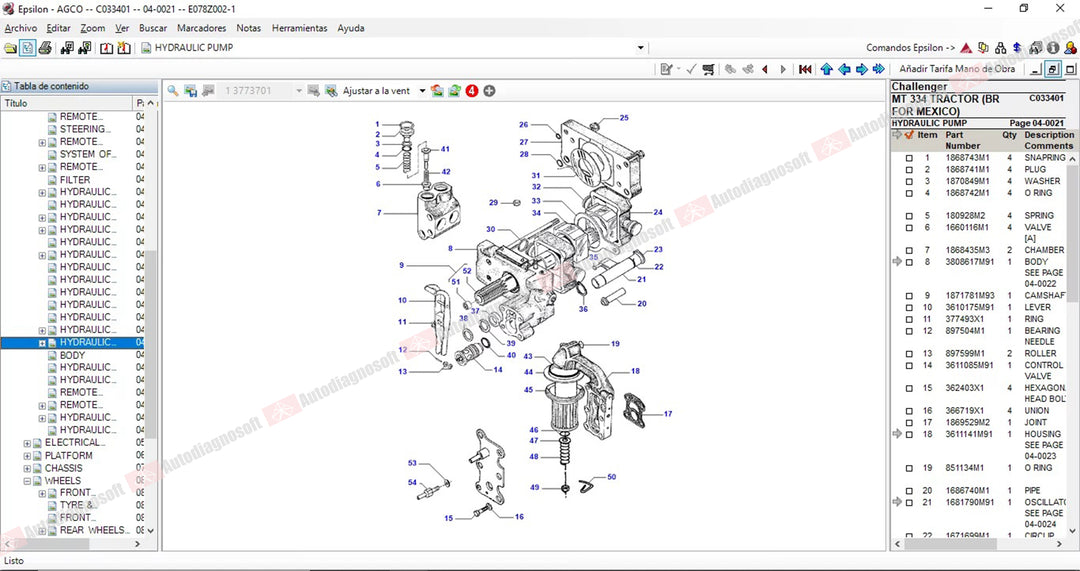
Task: Check the box for item 9 CAMSHAFT
Action: 909,295
